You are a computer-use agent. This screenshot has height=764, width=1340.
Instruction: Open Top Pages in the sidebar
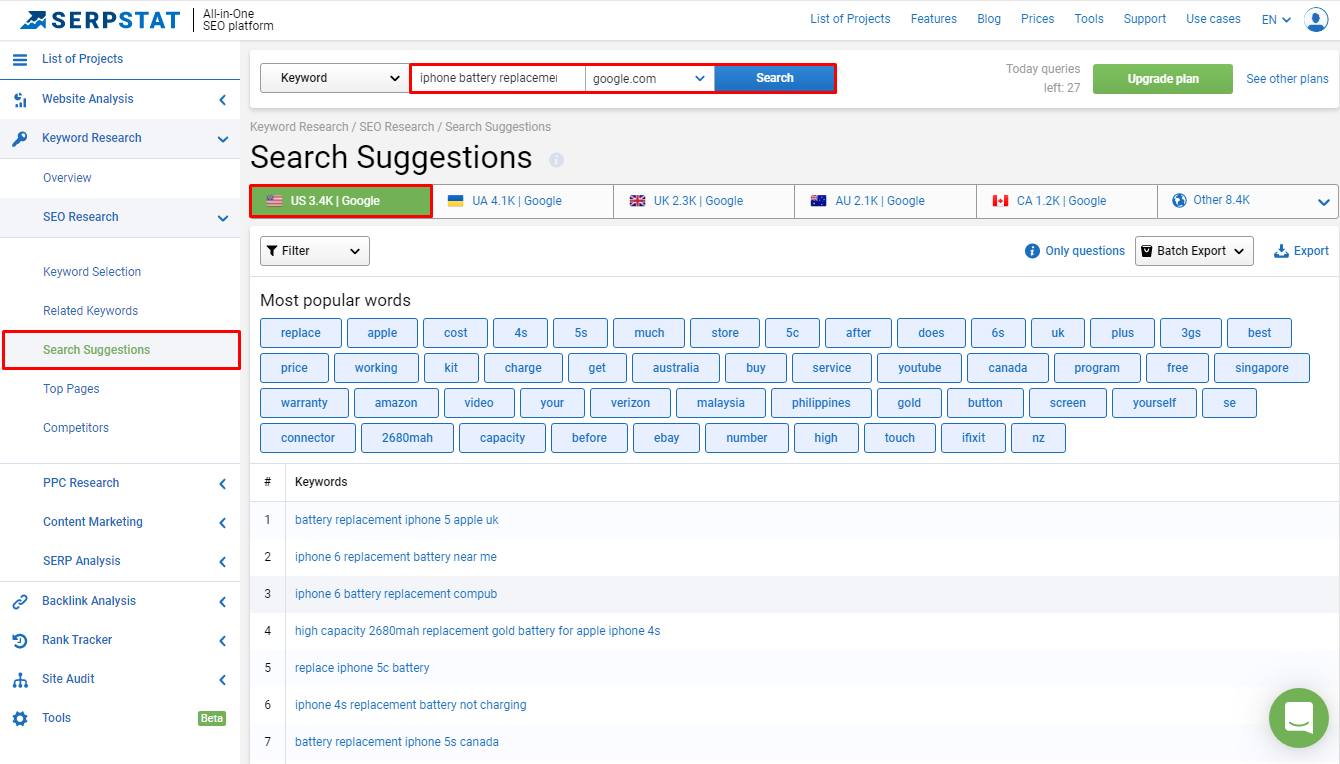[71, 389]
